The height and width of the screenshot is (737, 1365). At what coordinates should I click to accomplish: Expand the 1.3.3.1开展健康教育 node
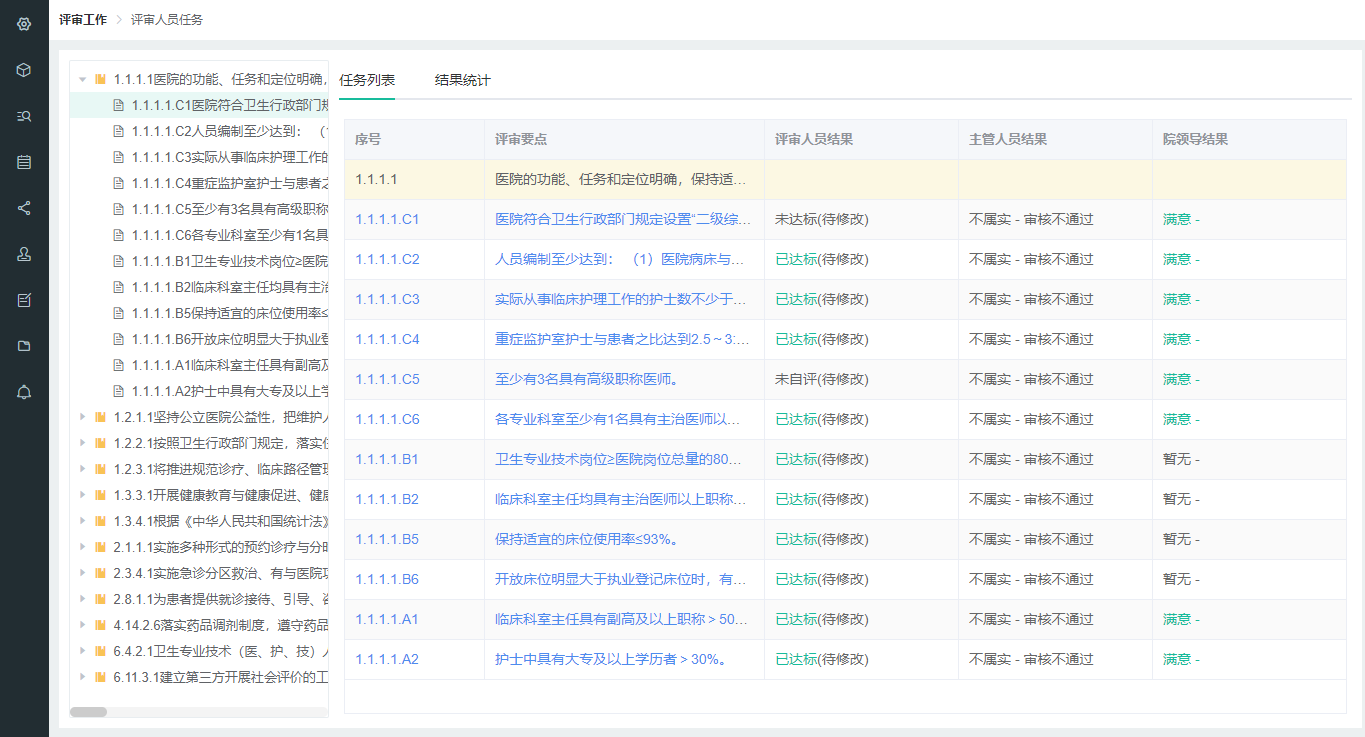click(x=82, y=495)
